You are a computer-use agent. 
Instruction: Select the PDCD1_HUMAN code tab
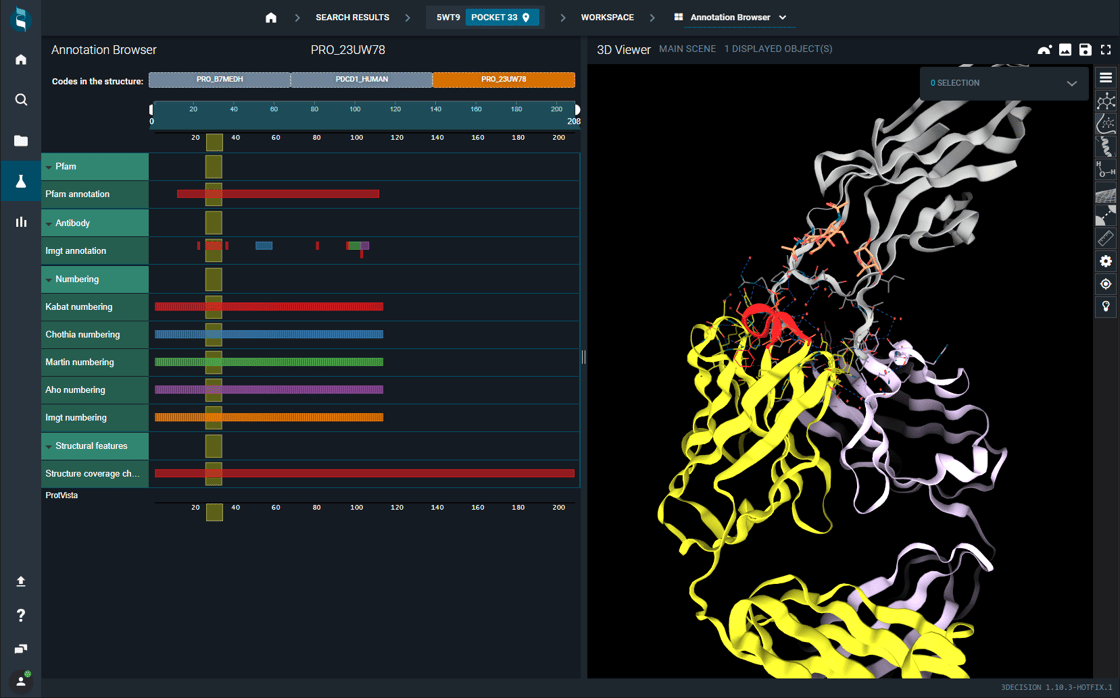(x=361, y=80)
